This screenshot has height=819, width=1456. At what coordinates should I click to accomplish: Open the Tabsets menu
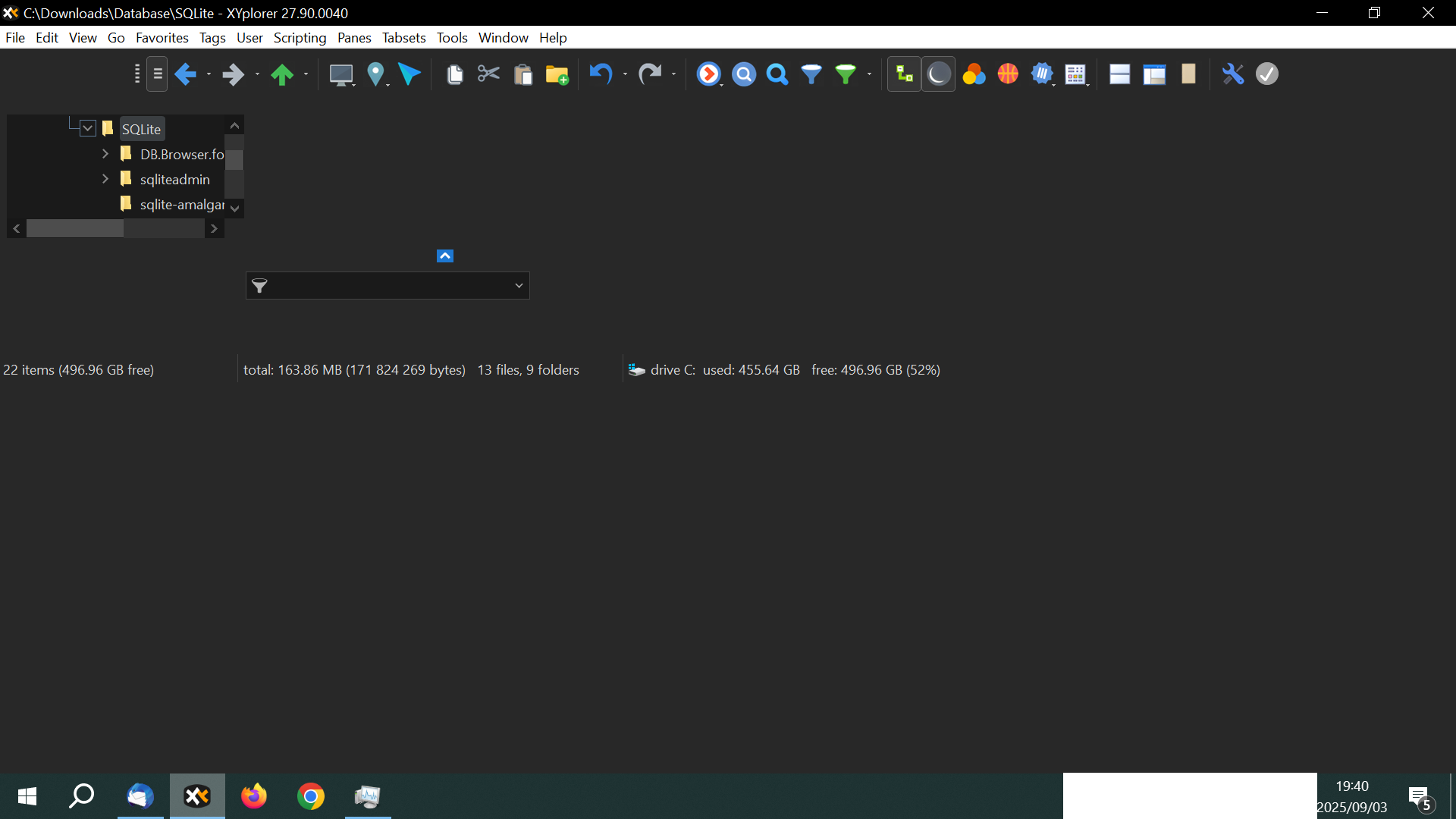pyautogui.click(x=403, y=37)
